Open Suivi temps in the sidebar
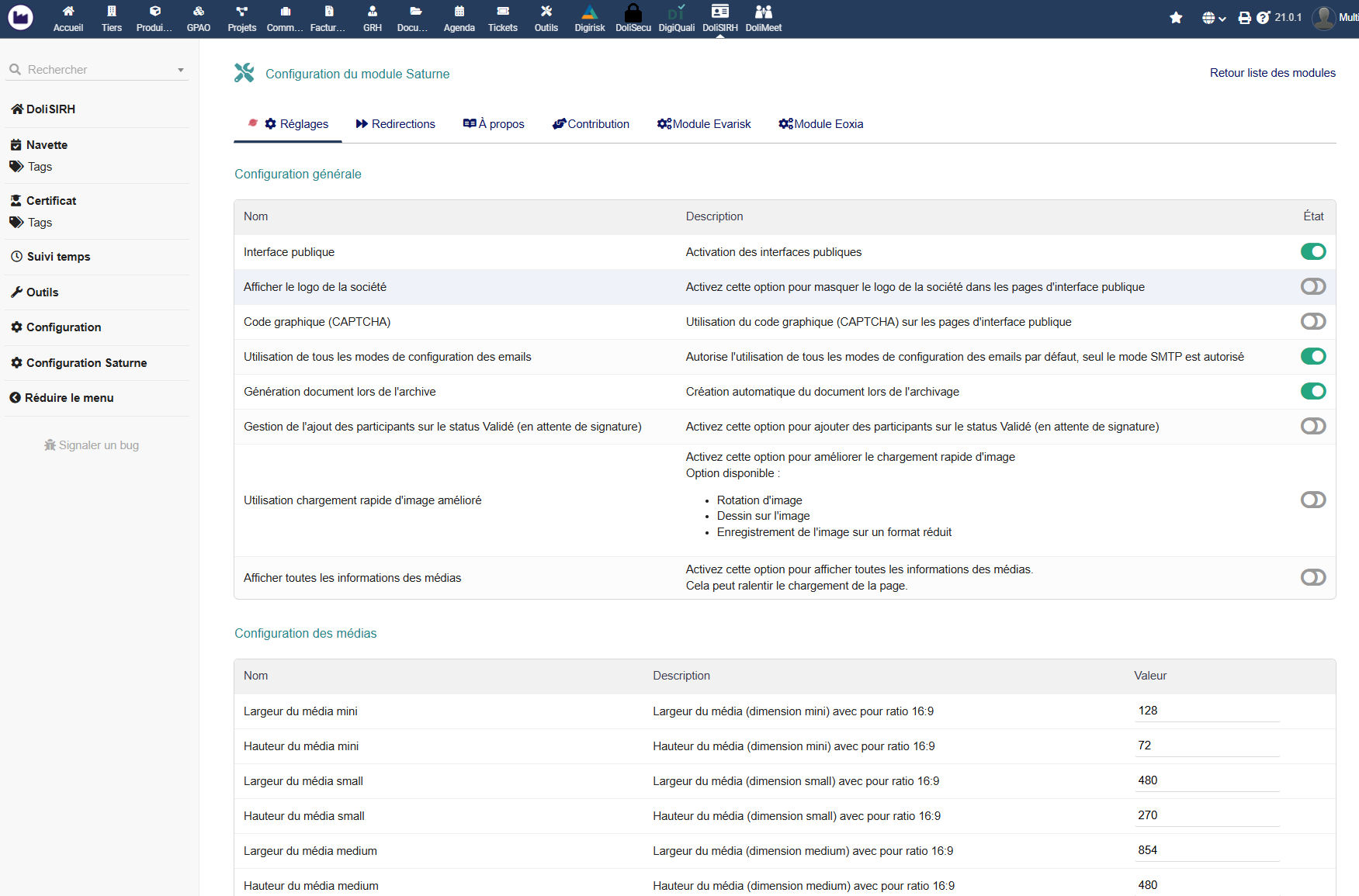This screenshot has height=896, width=1359. (x=58, y=257)
